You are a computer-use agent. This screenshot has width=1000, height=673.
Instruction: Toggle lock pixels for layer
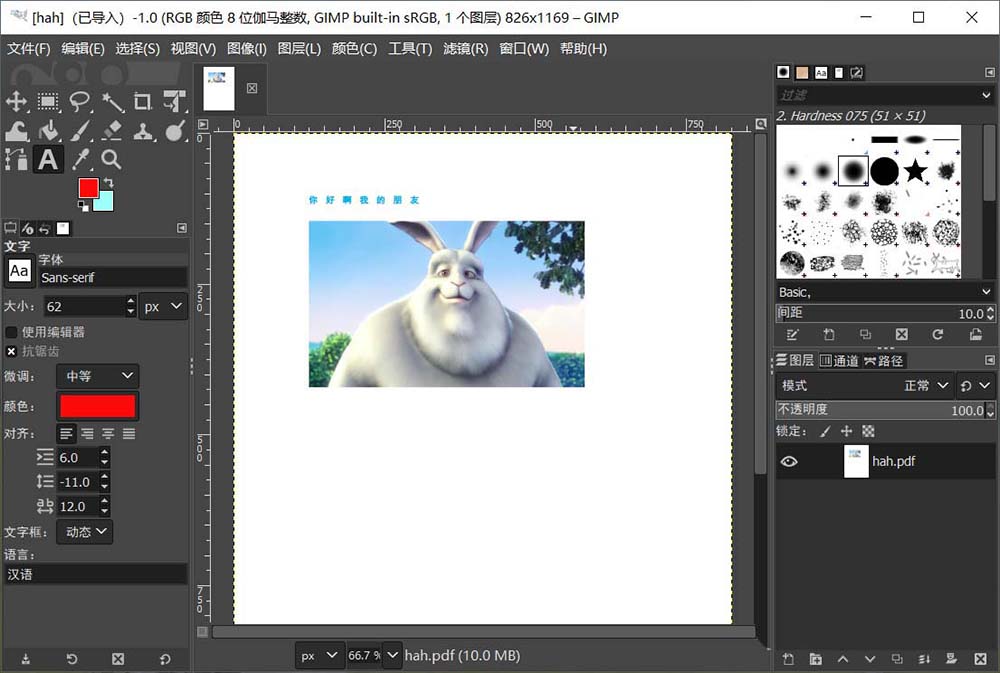pyautogui.click(x=825, y=431)
